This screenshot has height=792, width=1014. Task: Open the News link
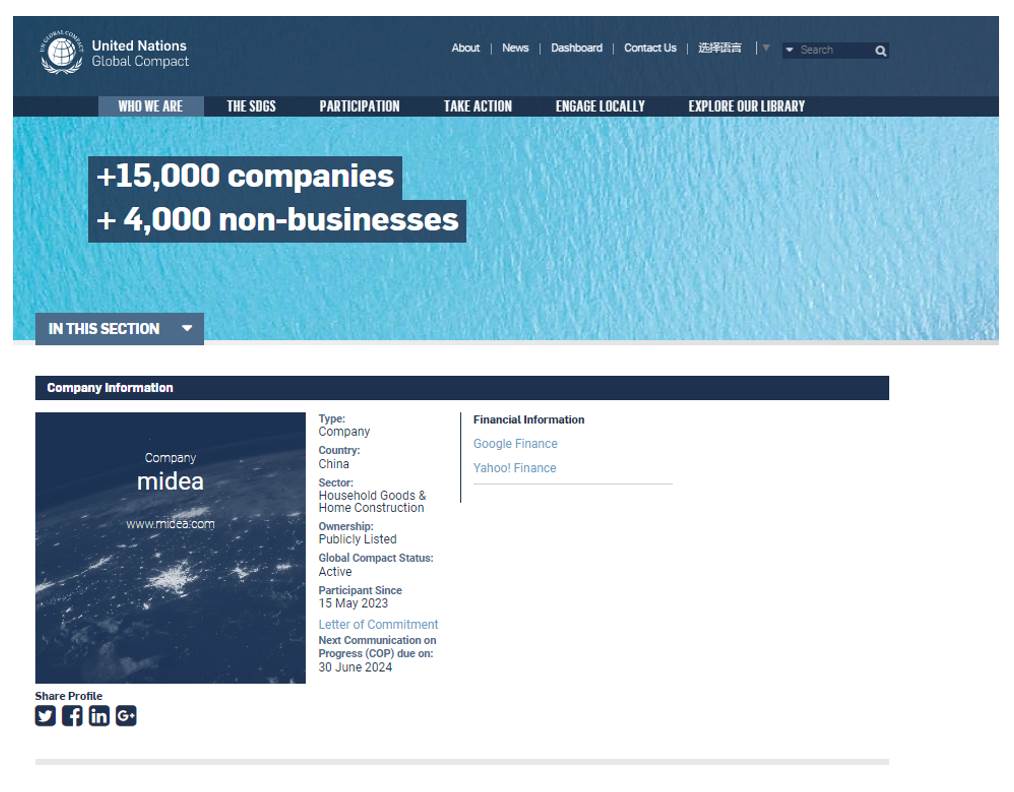click(x=515, y=48)
